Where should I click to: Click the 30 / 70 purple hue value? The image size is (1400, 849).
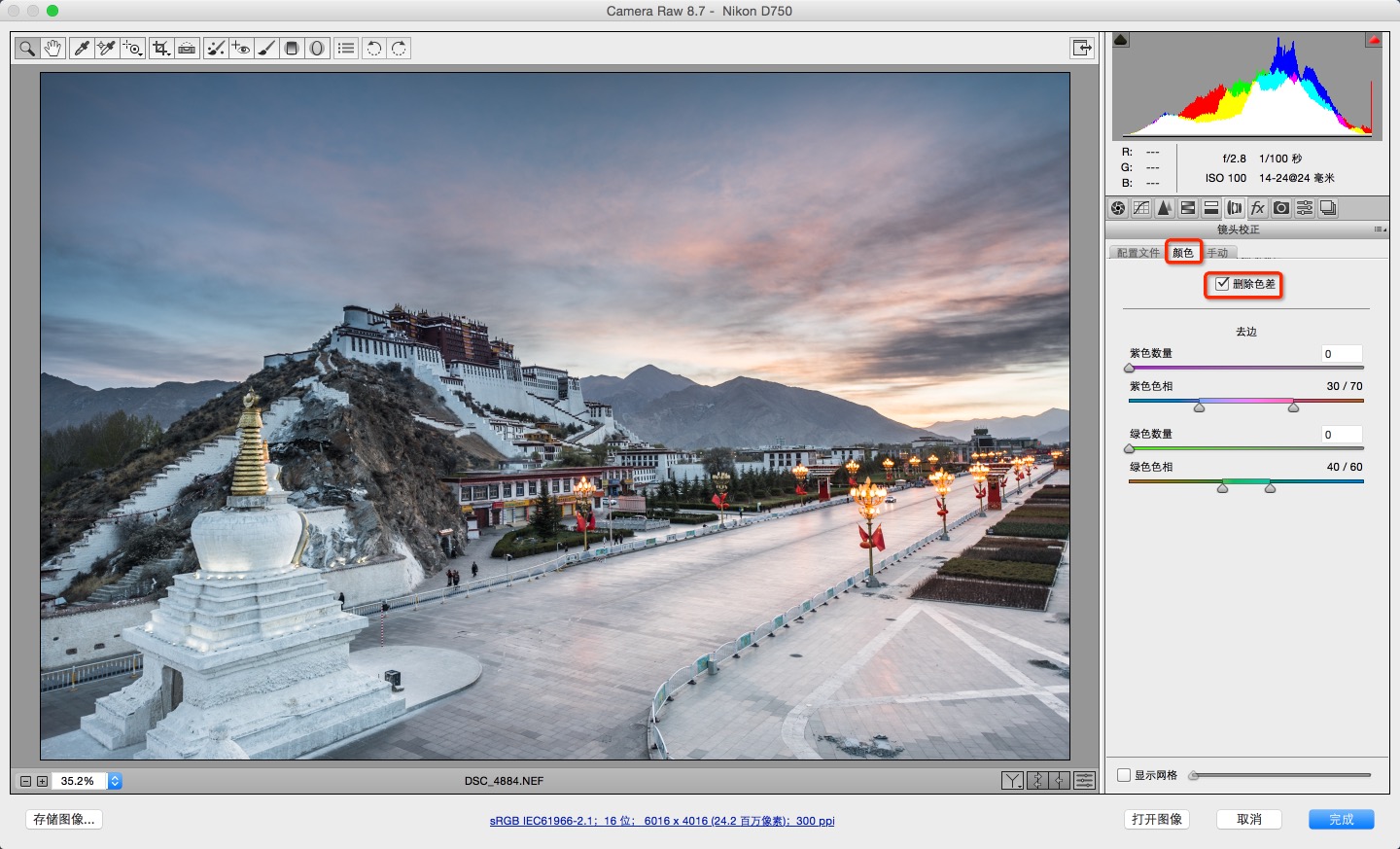[x=1345, y=386]
